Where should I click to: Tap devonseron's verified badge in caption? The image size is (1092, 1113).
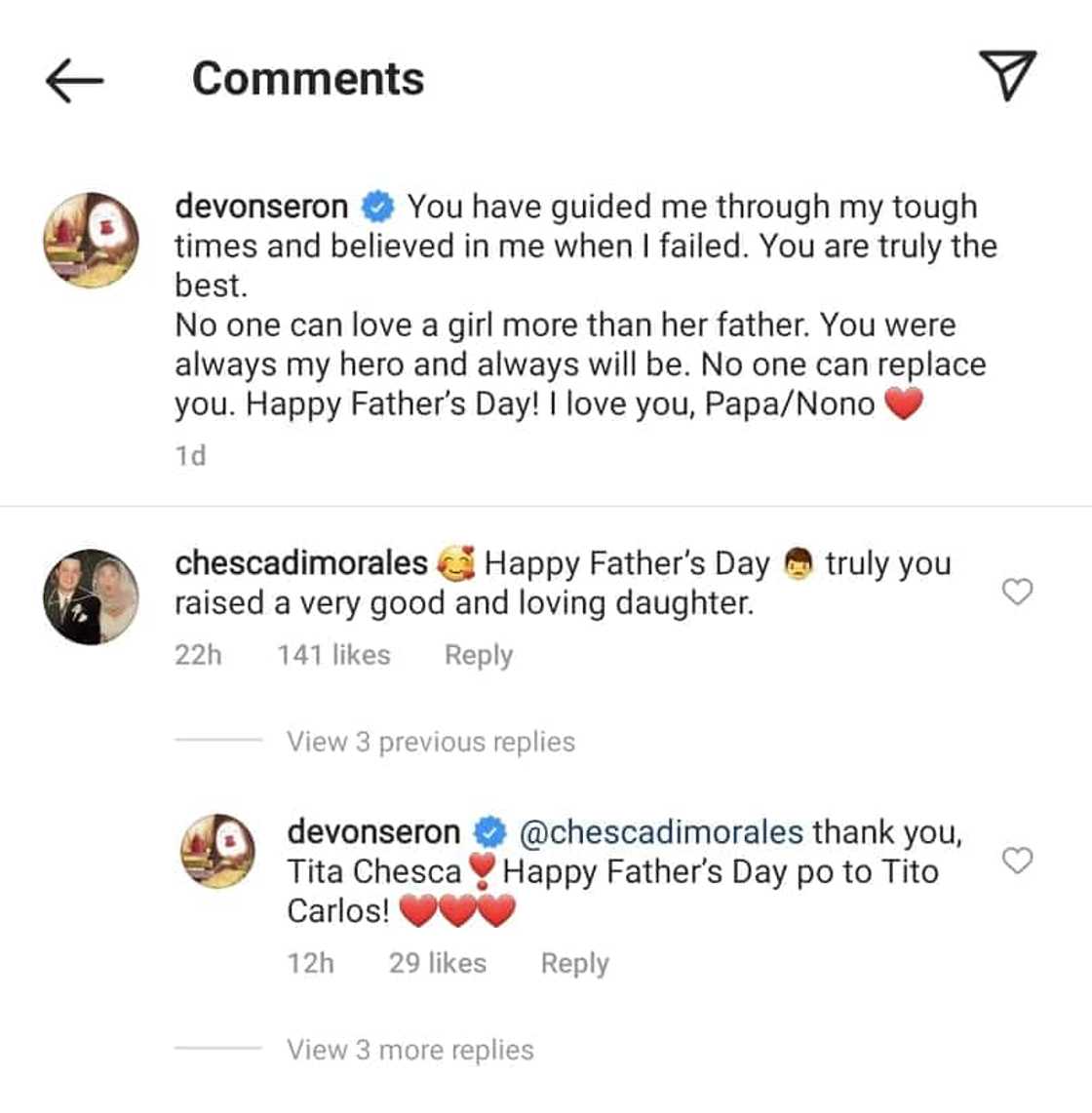tap(377, 208)
